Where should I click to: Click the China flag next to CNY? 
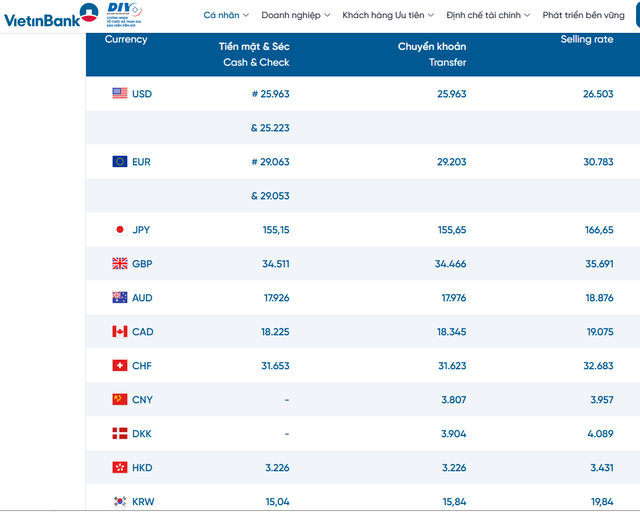[120, 399]
